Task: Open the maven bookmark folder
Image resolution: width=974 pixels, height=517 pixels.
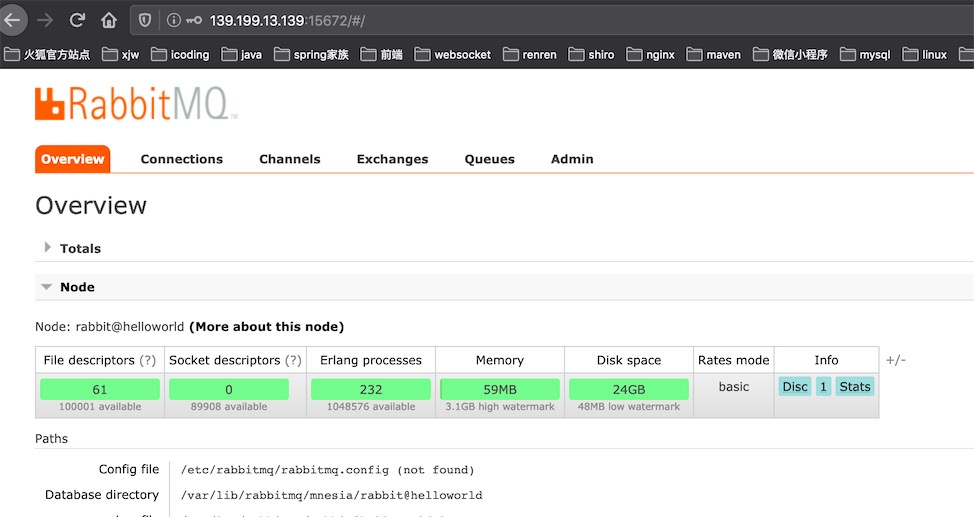Action: click(x=714, y=55)
